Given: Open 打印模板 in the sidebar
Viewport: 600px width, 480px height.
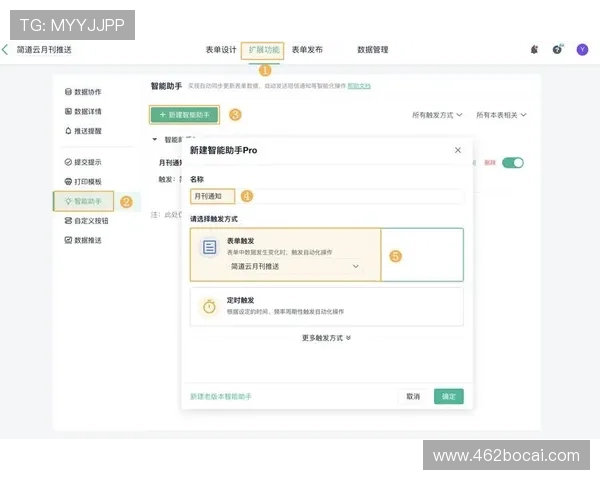Looking at the screenshot, I should click(x=83, y=181).
